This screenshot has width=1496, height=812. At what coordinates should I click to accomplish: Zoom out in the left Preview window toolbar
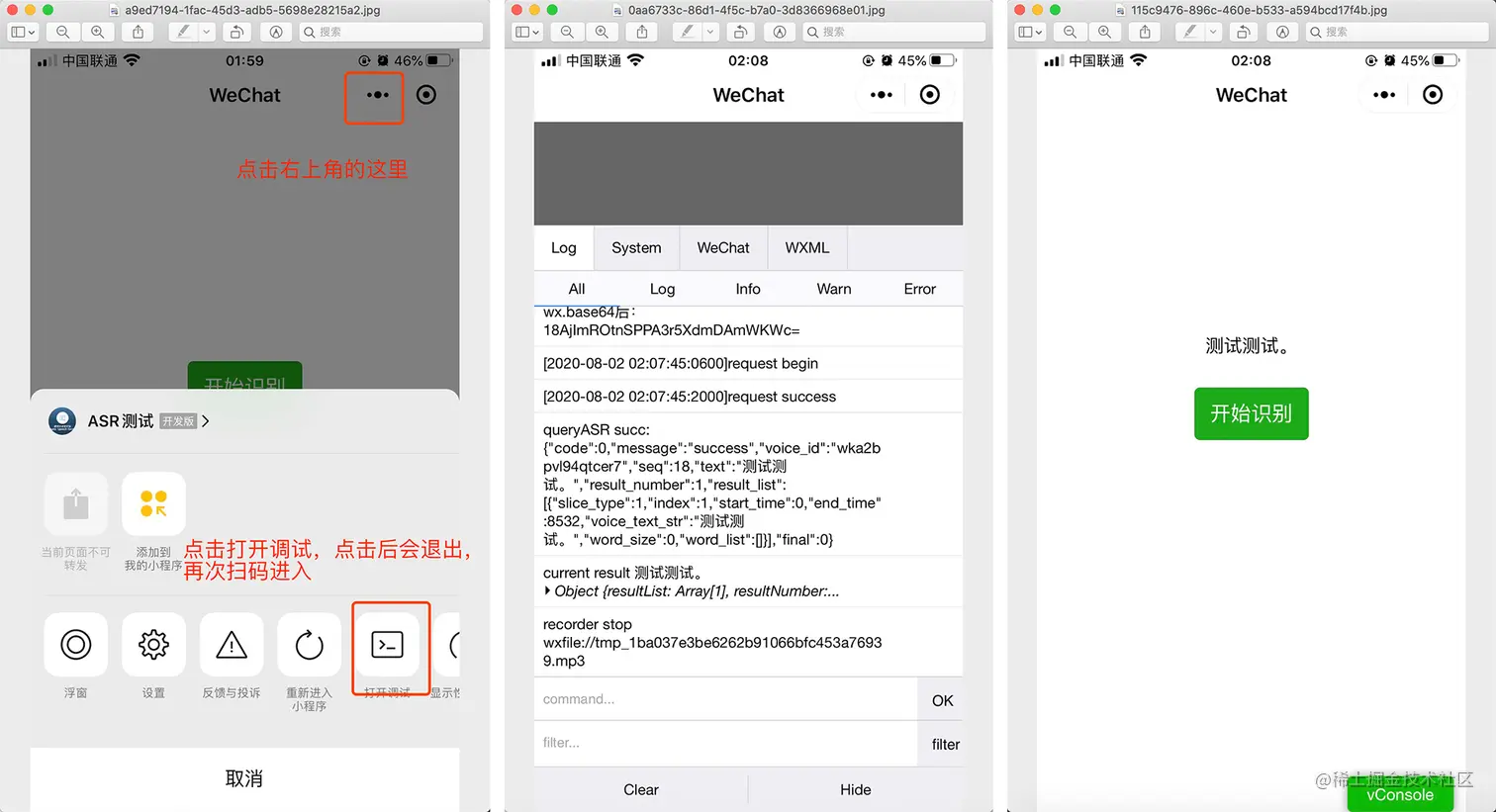63,32
